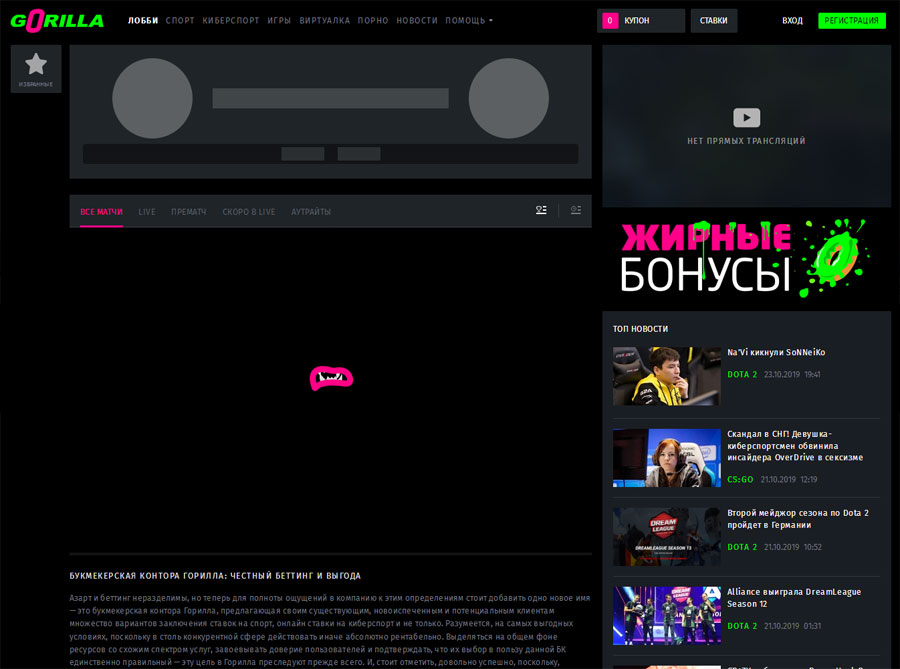Viewport: 900px width, 669px height.
Task: Open the Alliance выиграла DreamLeague article
Action: point(794,598)
